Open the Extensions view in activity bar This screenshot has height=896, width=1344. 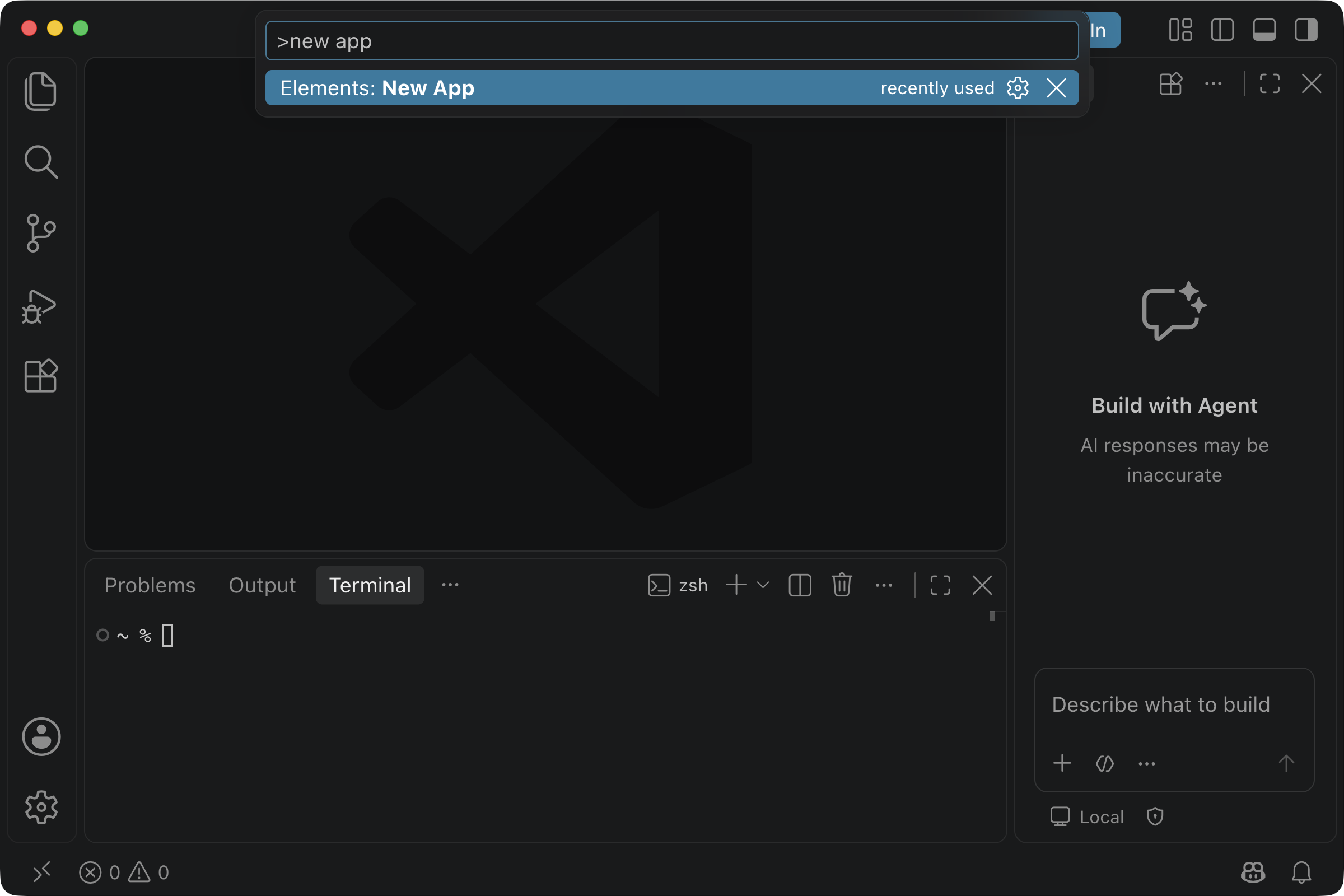pyautogui.click(x=40, y=376)
